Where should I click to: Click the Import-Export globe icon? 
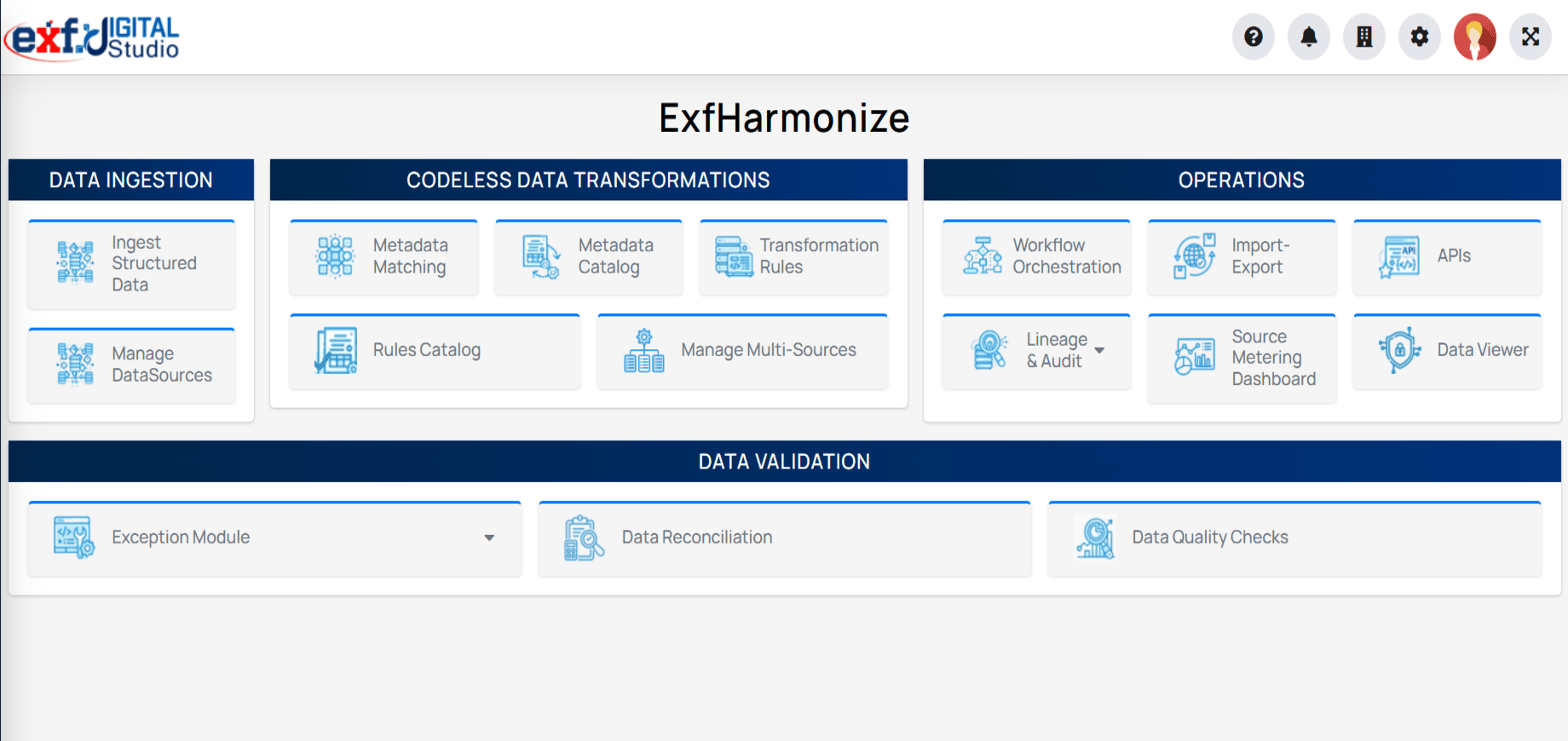1195,256
